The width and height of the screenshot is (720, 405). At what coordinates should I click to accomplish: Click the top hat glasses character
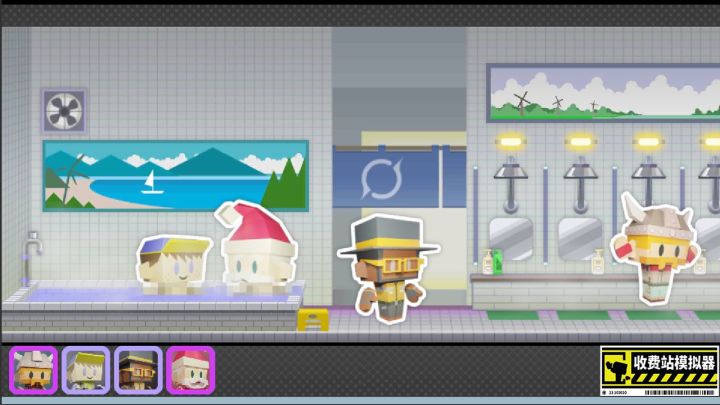pos(388,269)
